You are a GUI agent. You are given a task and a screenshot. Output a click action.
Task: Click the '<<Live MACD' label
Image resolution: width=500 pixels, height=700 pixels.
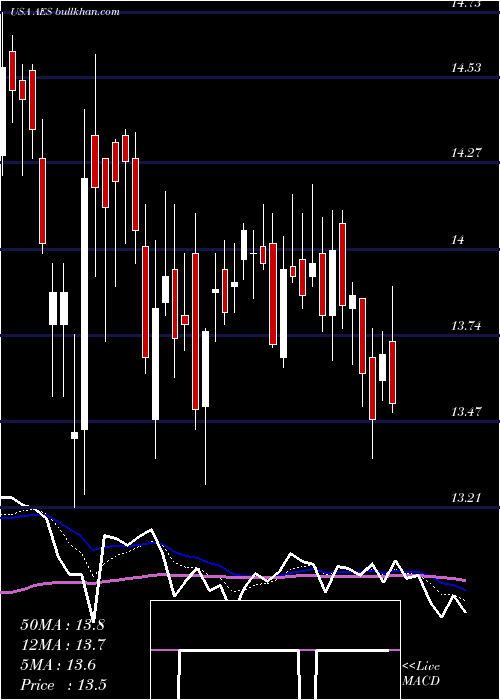[421, 673]
